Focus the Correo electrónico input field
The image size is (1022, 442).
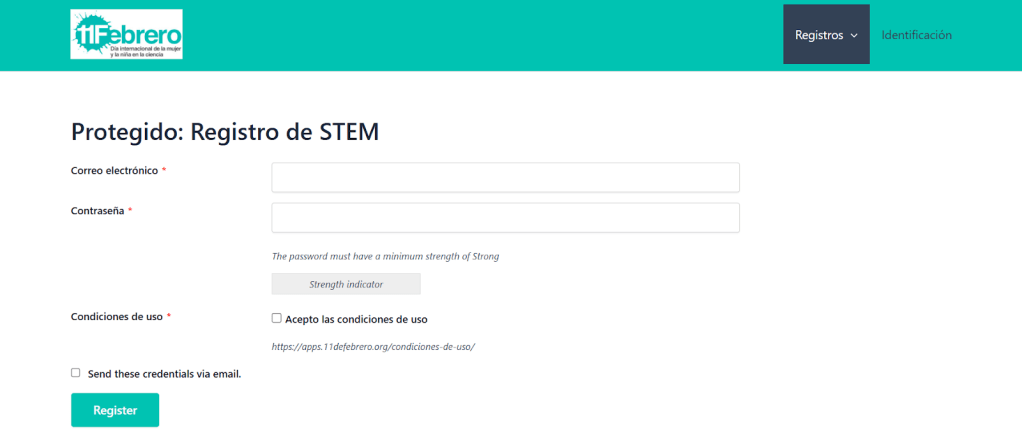coord(505,177)
